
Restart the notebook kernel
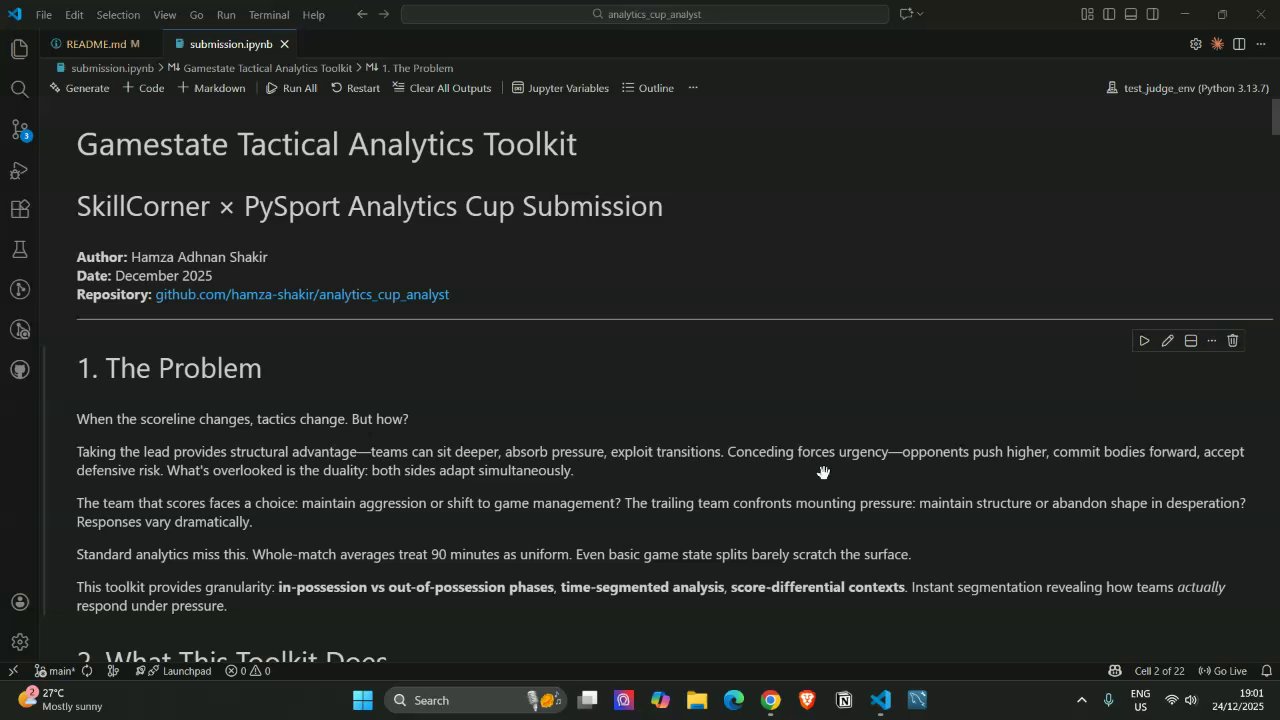pos(355,88)
